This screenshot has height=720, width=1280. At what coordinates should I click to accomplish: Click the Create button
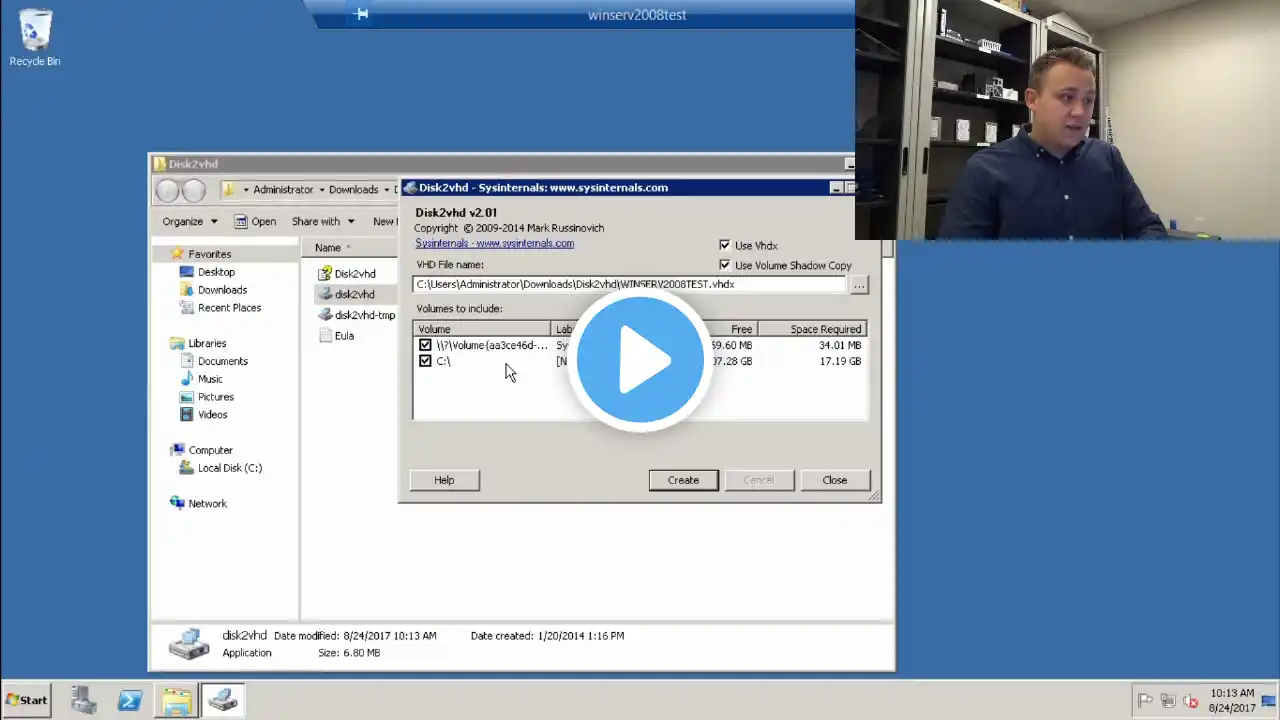683,480
